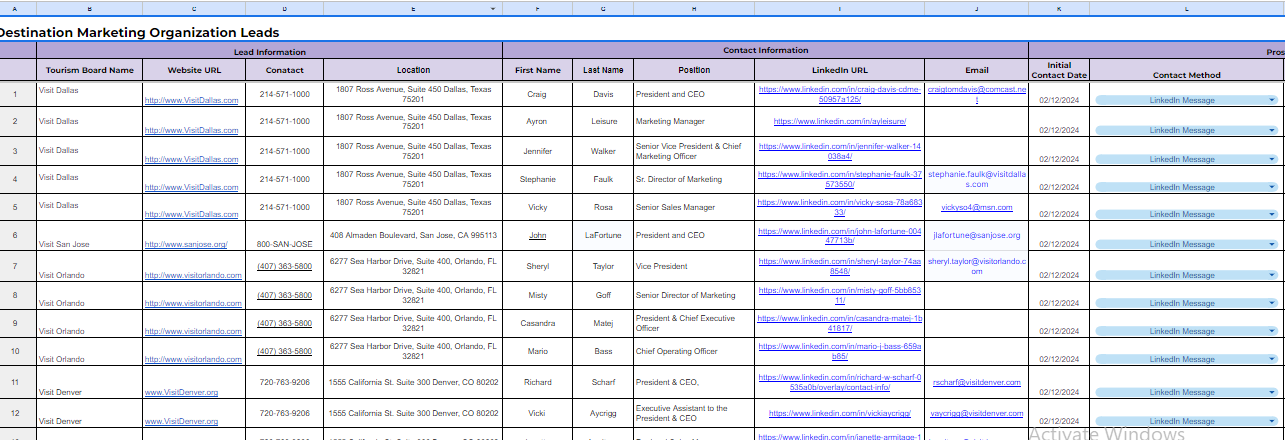The height and width of the screenshot is (440, 1285).
Task: Click the 'Position' header cell
Action: 694,70
